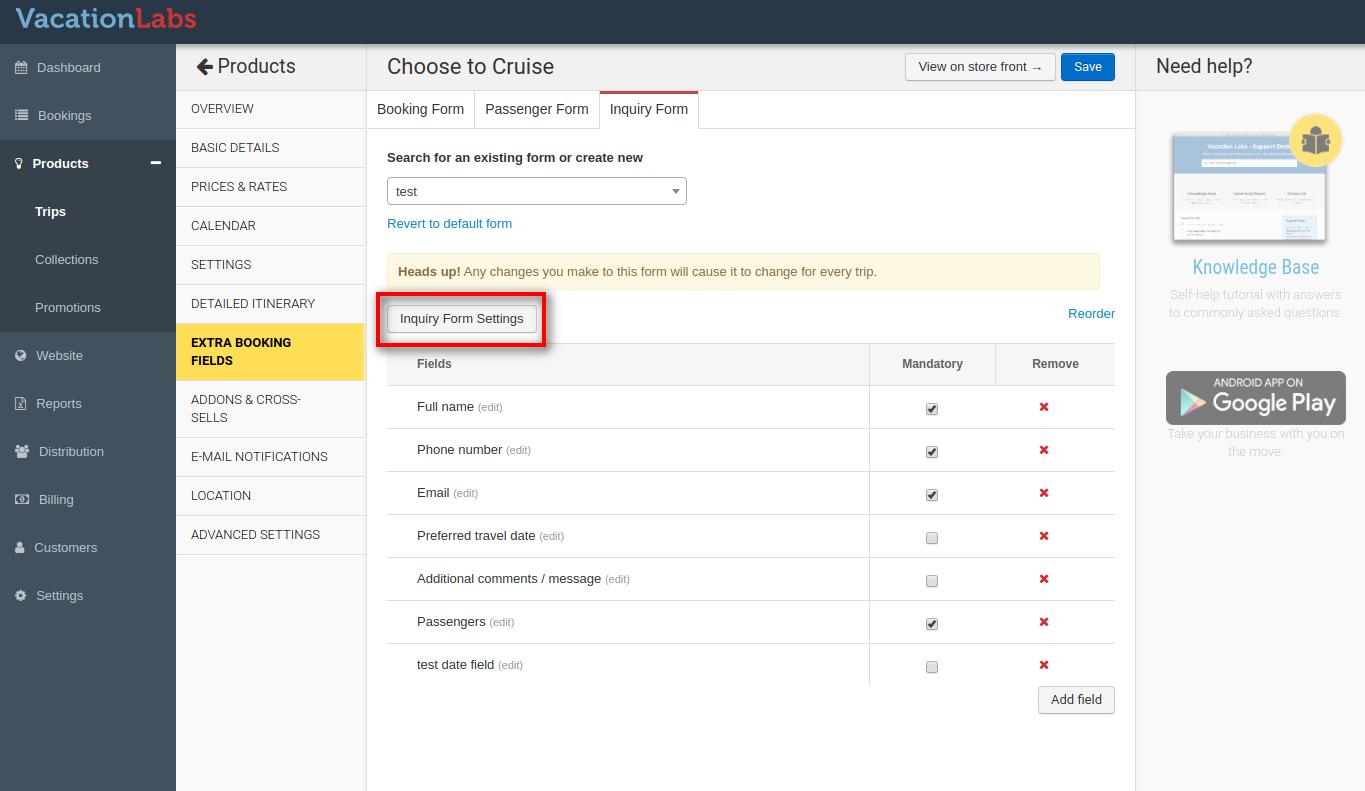
Task: Click the Distribution people icon
Action: pyautogui.click(x=22, y=452)
